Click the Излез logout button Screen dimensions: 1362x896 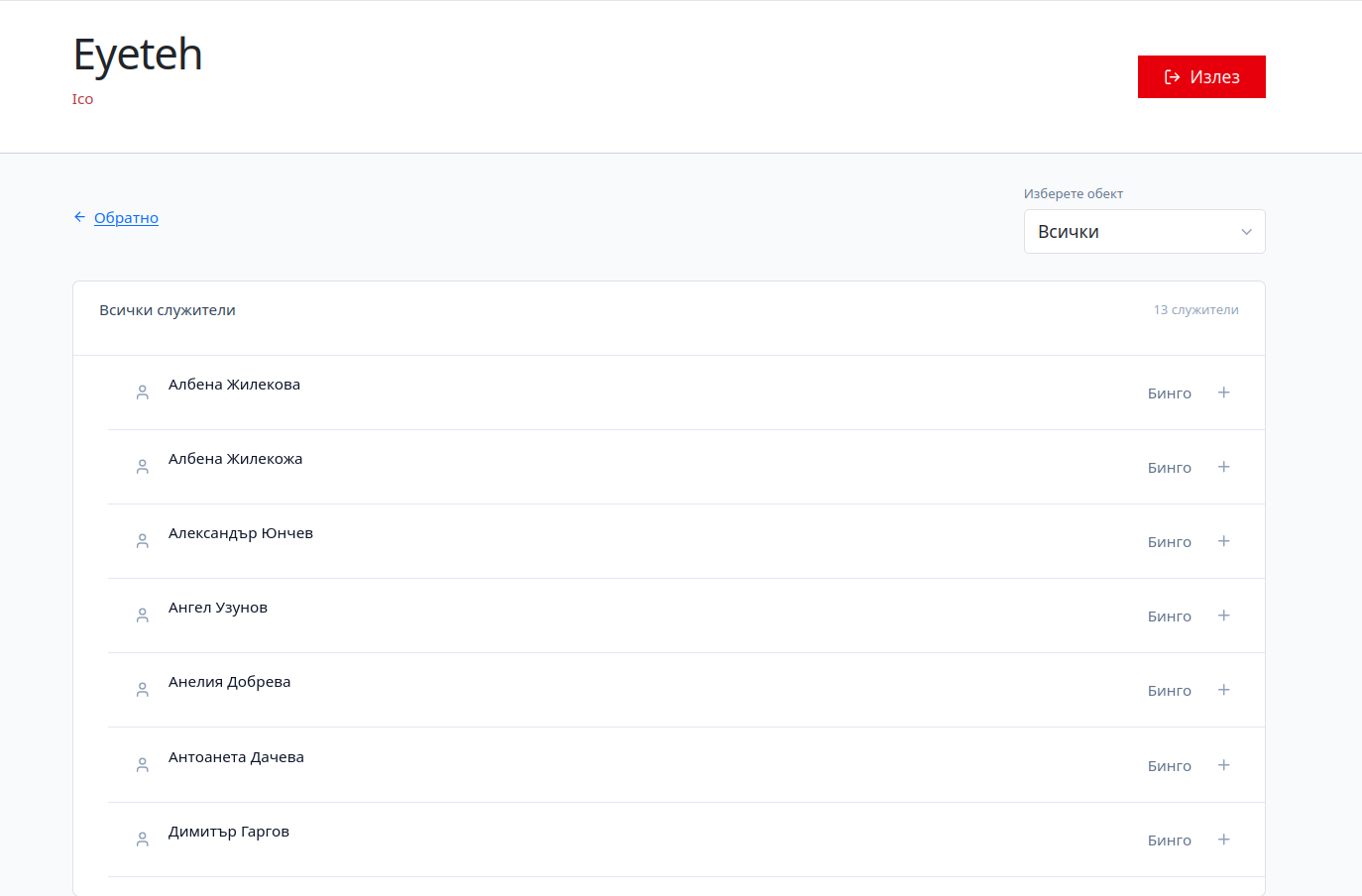pos(1201,77)
